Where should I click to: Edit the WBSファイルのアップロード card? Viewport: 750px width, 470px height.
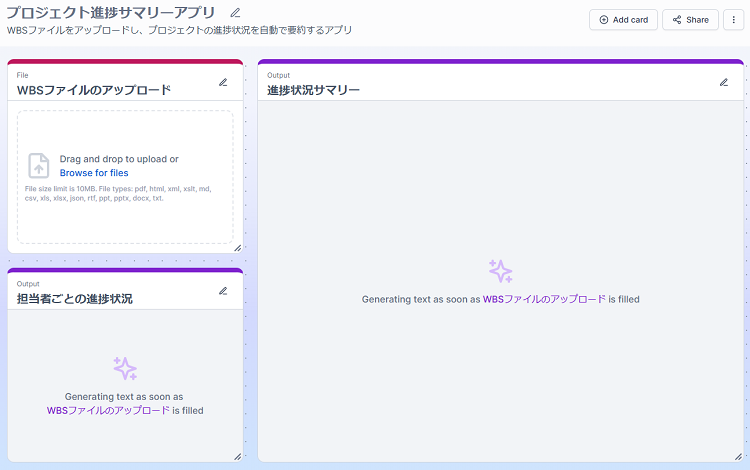point(223,82)
